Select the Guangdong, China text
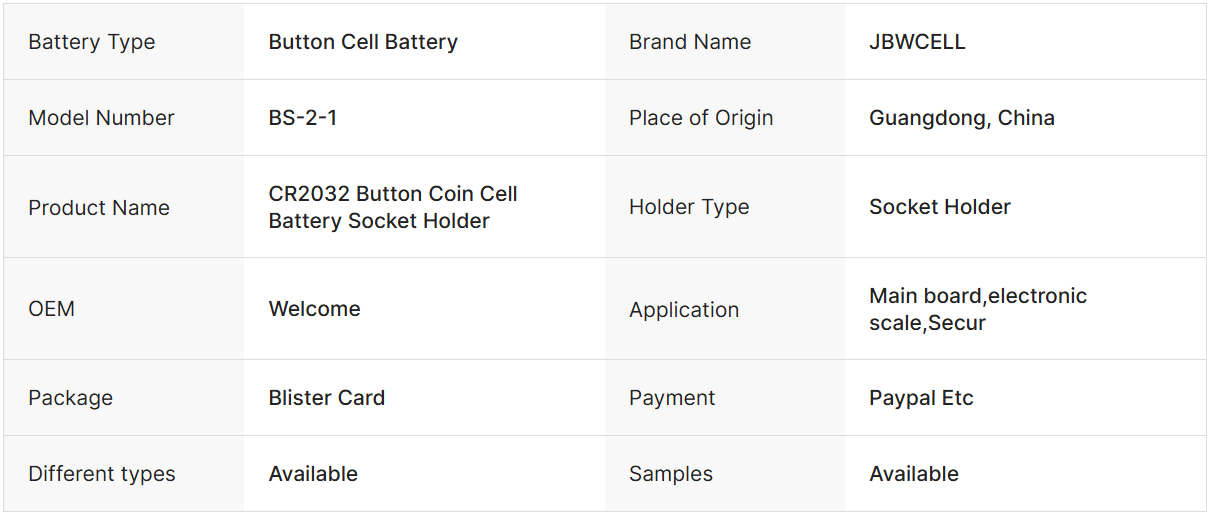Screen dimensions: 1212x513 [962, 118]
